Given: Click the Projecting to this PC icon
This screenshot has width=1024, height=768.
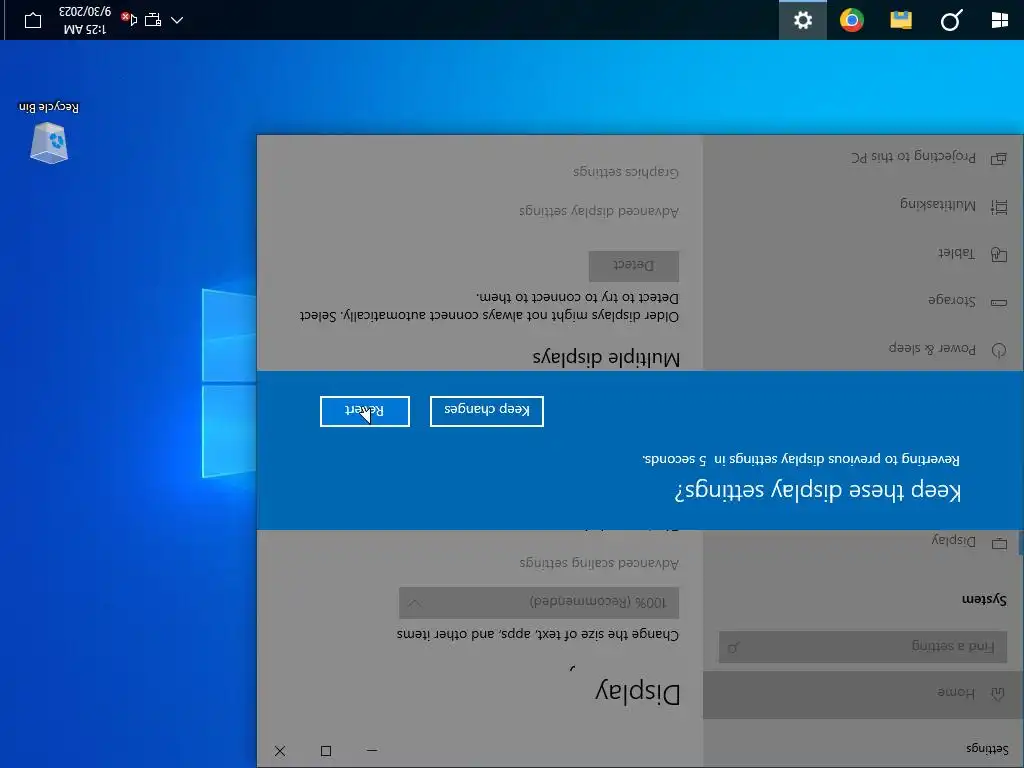Looking at the screenshot, I should coord(999,159).
